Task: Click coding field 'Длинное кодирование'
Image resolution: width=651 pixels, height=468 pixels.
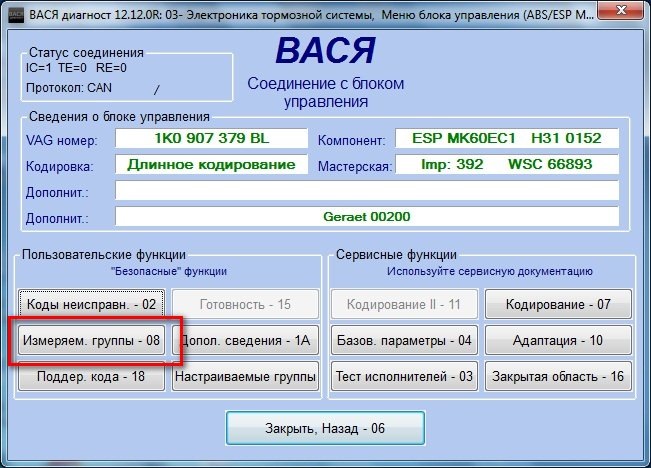Action: 211,164
